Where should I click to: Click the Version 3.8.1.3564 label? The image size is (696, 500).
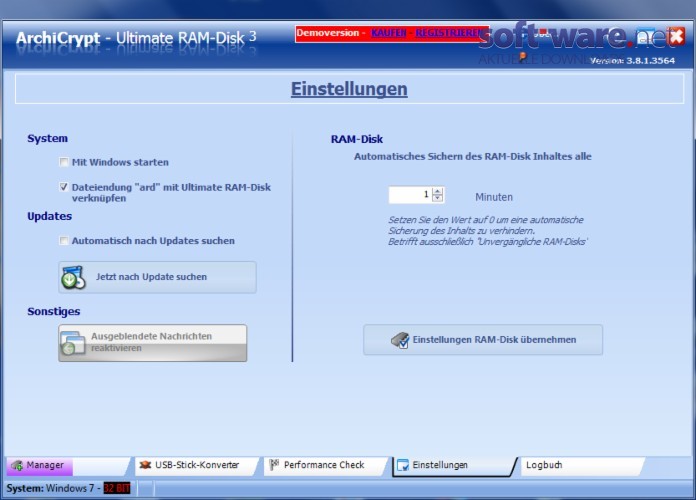pos(633,61)
